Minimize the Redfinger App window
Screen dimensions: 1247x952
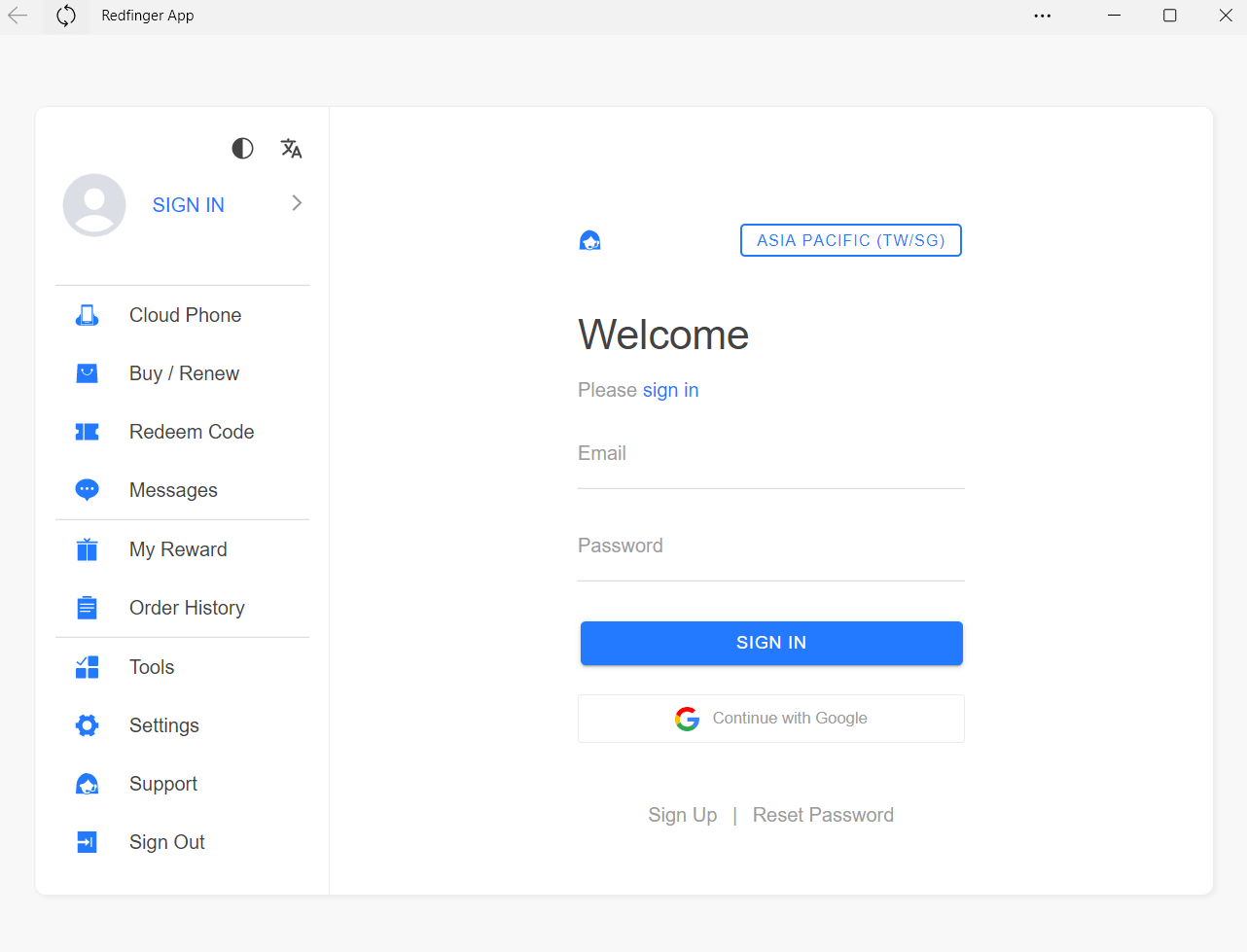tap(1115, 16)
